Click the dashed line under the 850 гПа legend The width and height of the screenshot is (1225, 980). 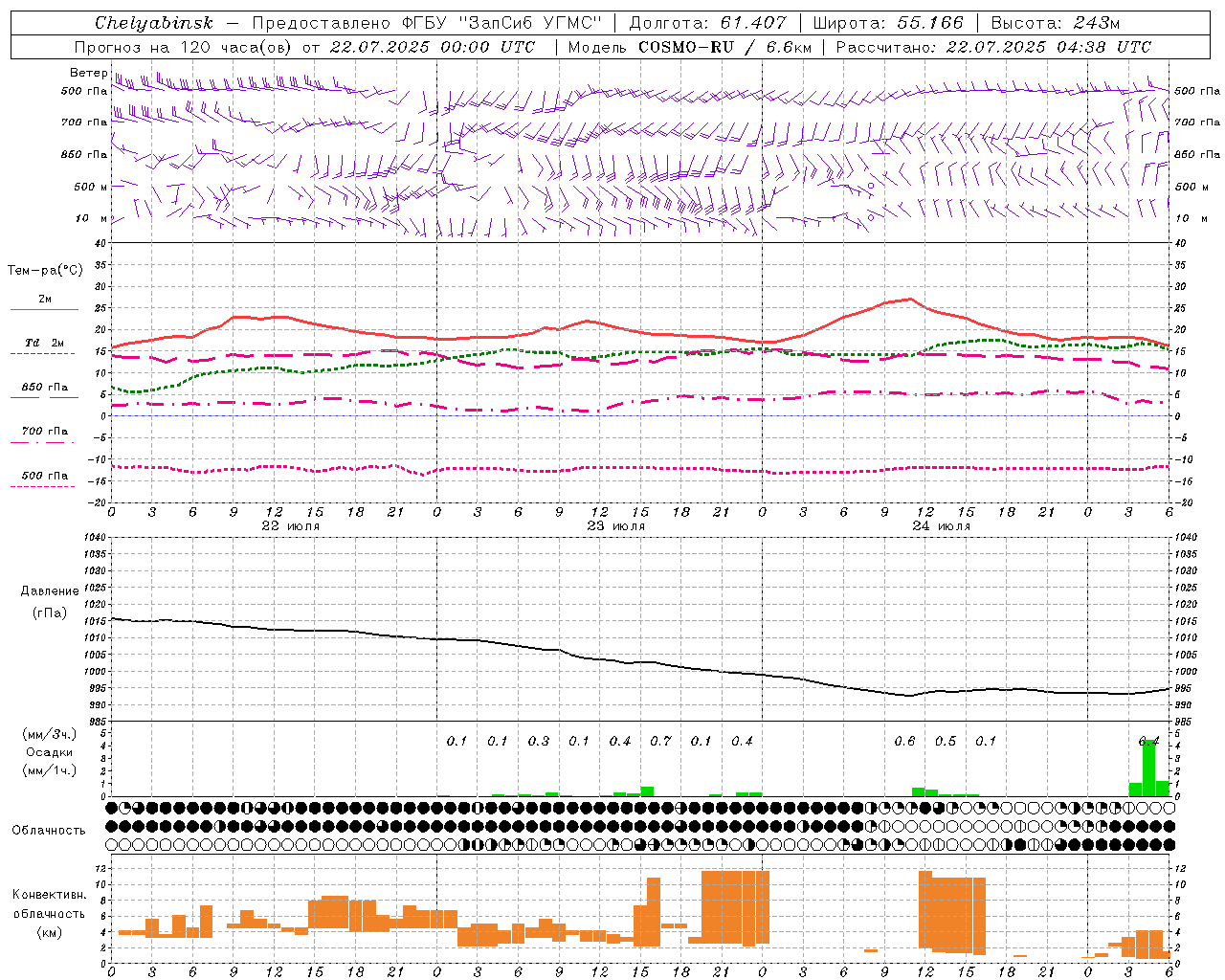[43, 397]
